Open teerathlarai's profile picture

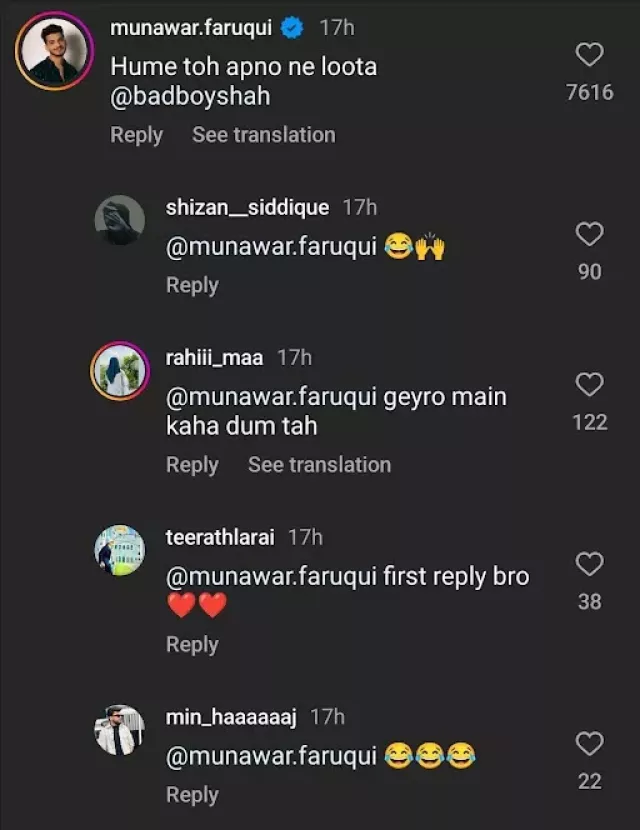[119, 550]
